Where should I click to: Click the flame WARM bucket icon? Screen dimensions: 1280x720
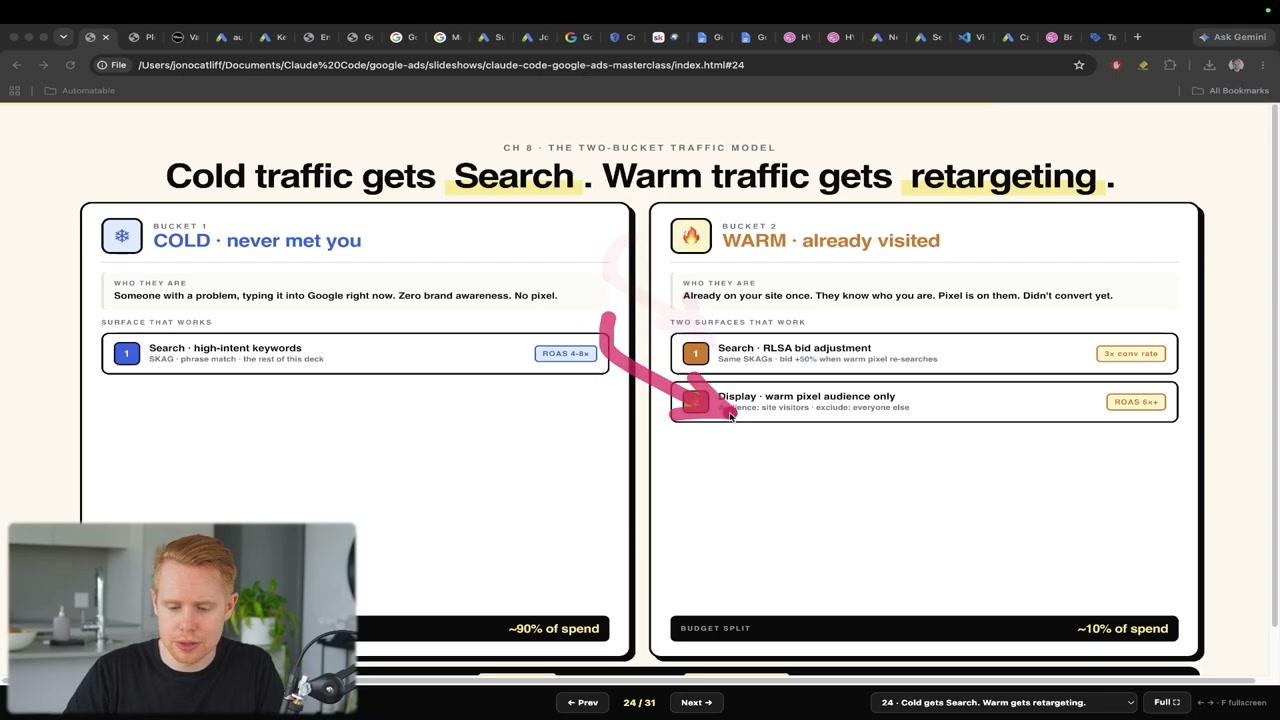691,236
